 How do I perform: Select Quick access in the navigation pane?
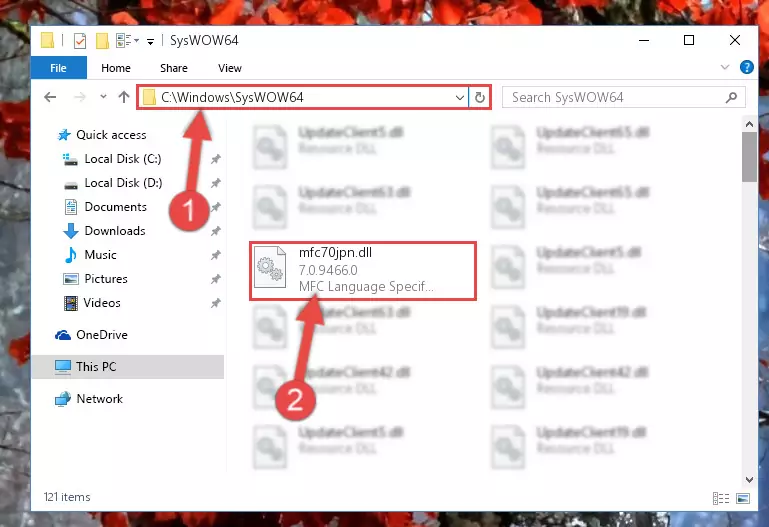tap(111, 135)
